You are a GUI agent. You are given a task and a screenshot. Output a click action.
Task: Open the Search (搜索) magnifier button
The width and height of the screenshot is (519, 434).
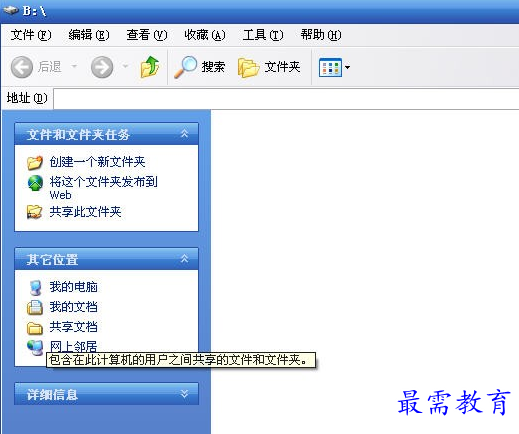point(200,67)
